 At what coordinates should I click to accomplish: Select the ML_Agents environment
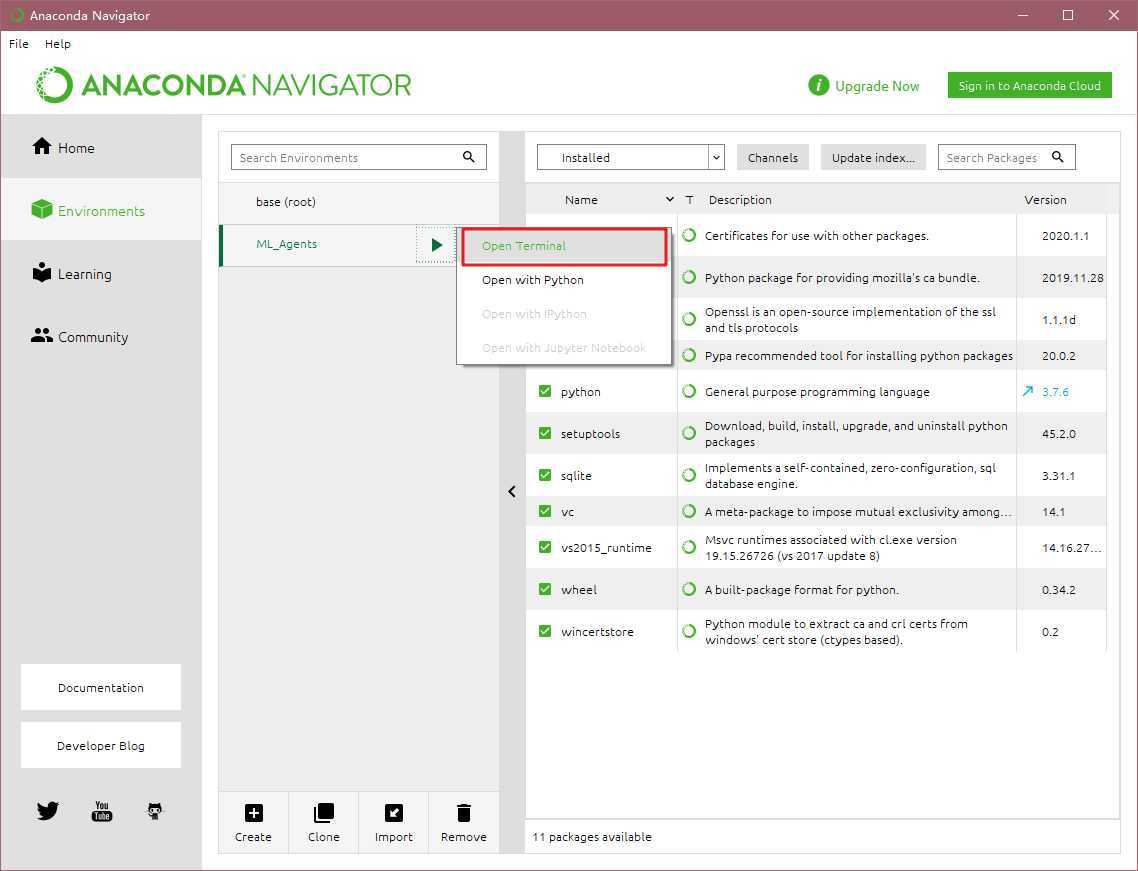318,245
